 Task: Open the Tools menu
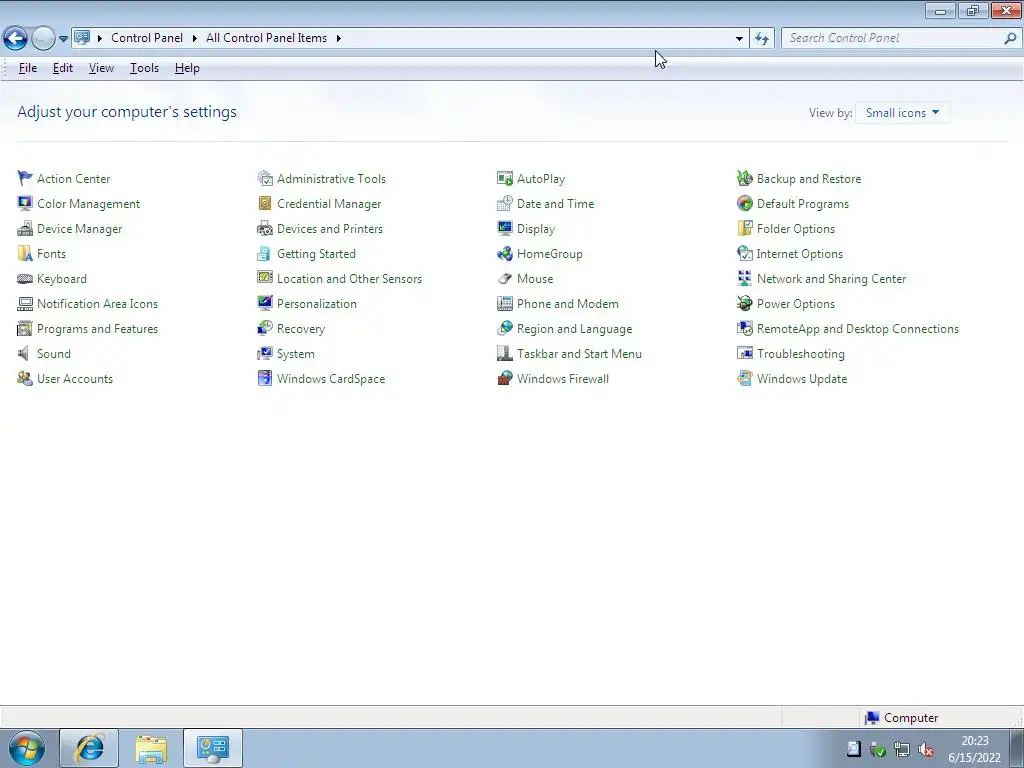(144, 68)
